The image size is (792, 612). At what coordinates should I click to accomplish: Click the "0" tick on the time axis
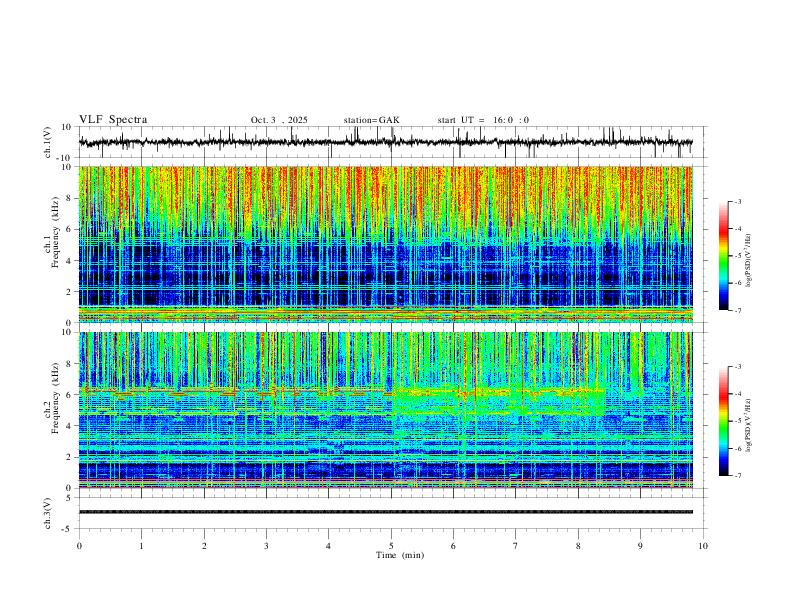(x=79, y=546)
